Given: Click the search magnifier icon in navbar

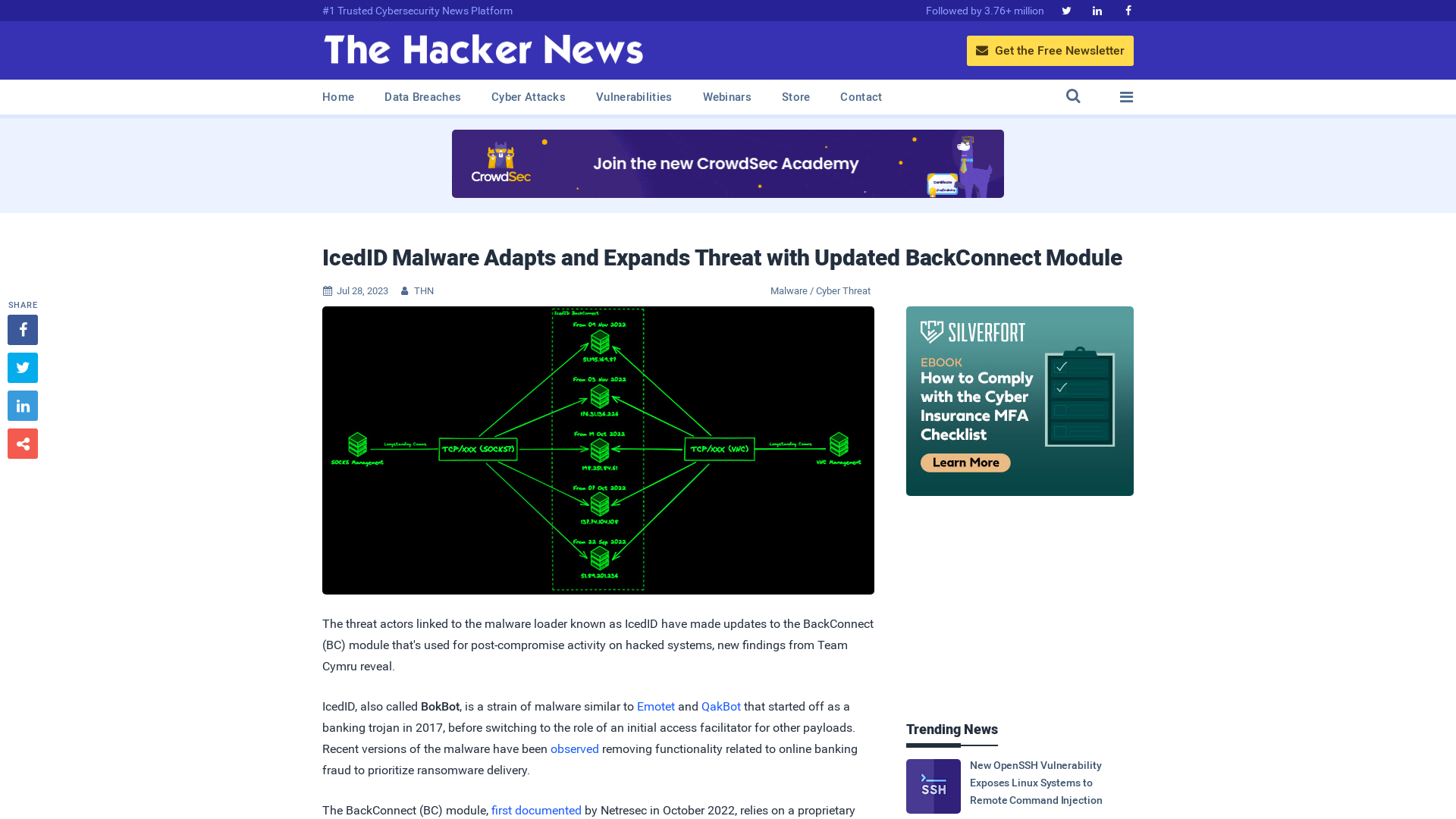Looking at the screenshot, I should click(x=1073, y=97).
